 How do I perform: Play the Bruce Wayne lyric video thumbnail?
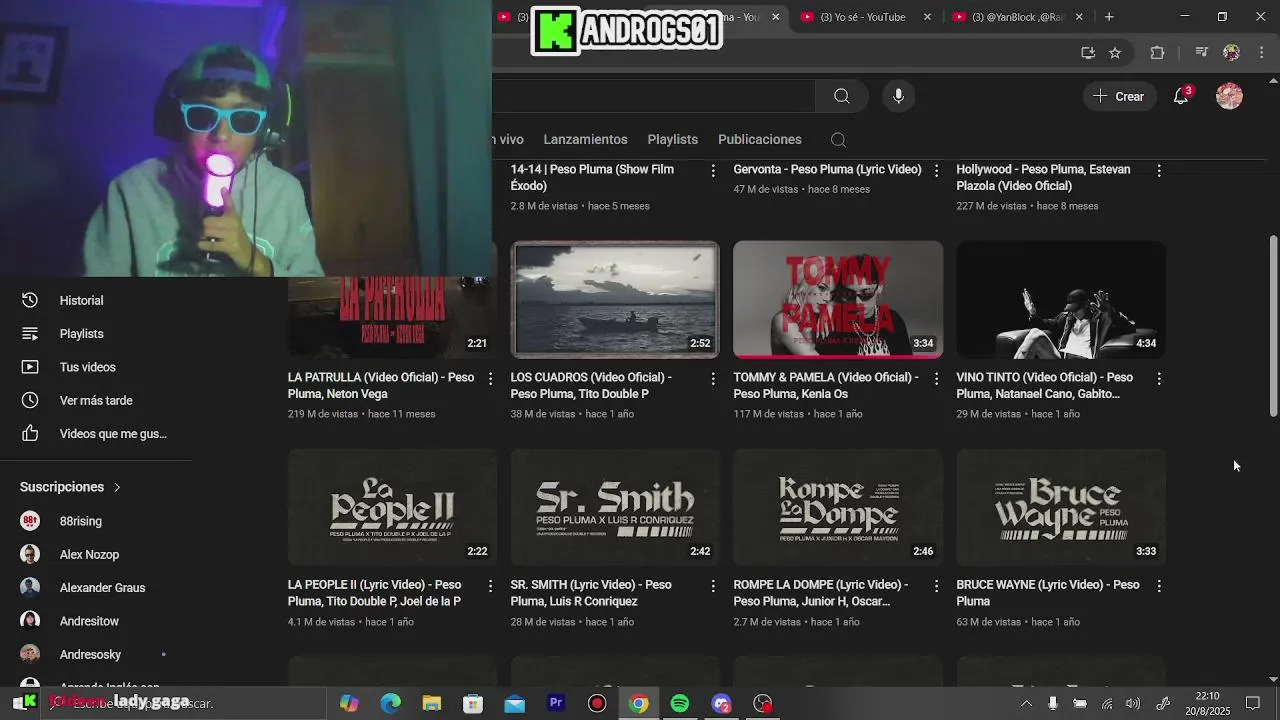click(1061, 507)
